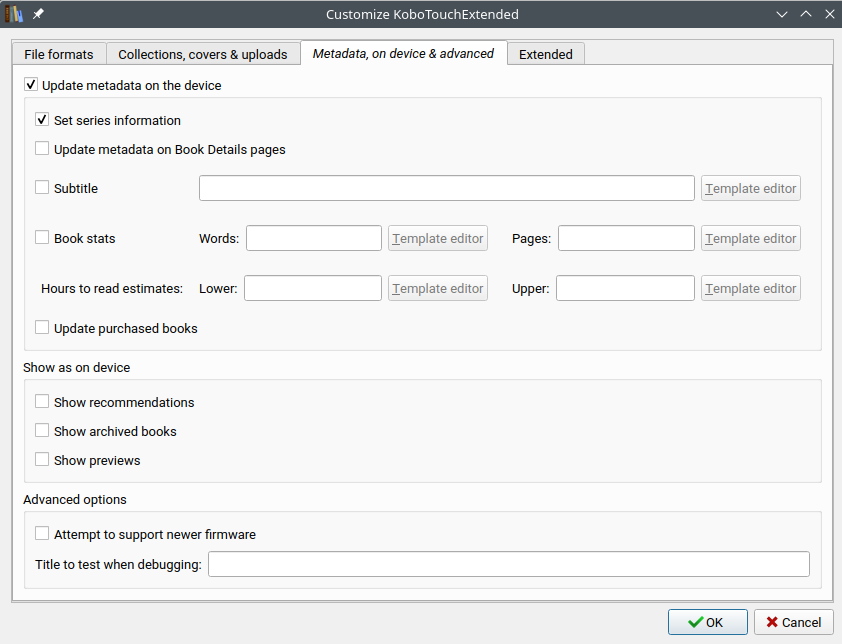Screen dimensions: 842x644
Task: Click the title bar up-chevron maximize icon
Action: click(x=805, y=14)
